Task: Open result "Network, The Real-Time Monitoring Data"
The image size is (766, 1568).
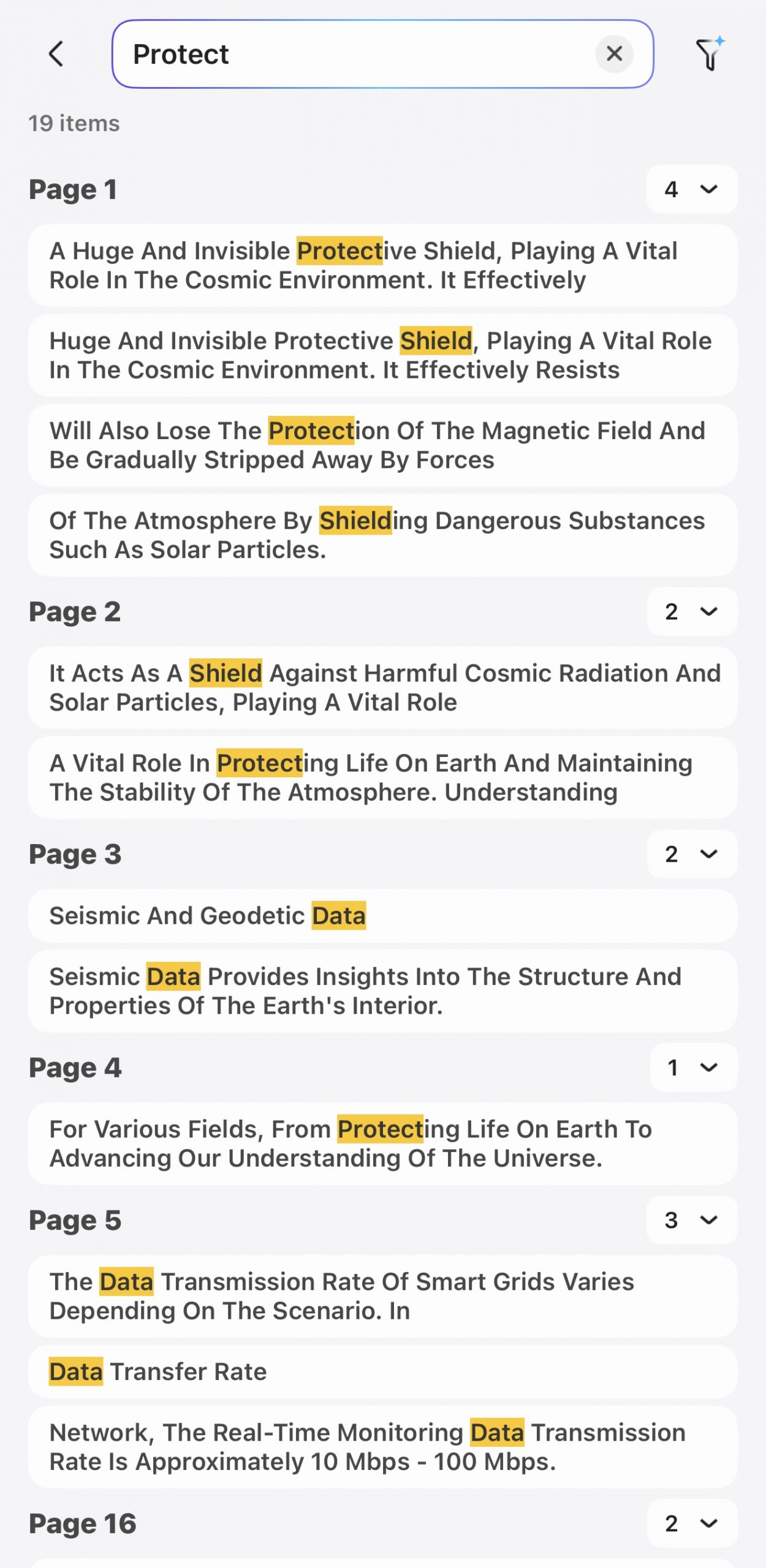Action: pyautogui.click(x=382, y=1447)
